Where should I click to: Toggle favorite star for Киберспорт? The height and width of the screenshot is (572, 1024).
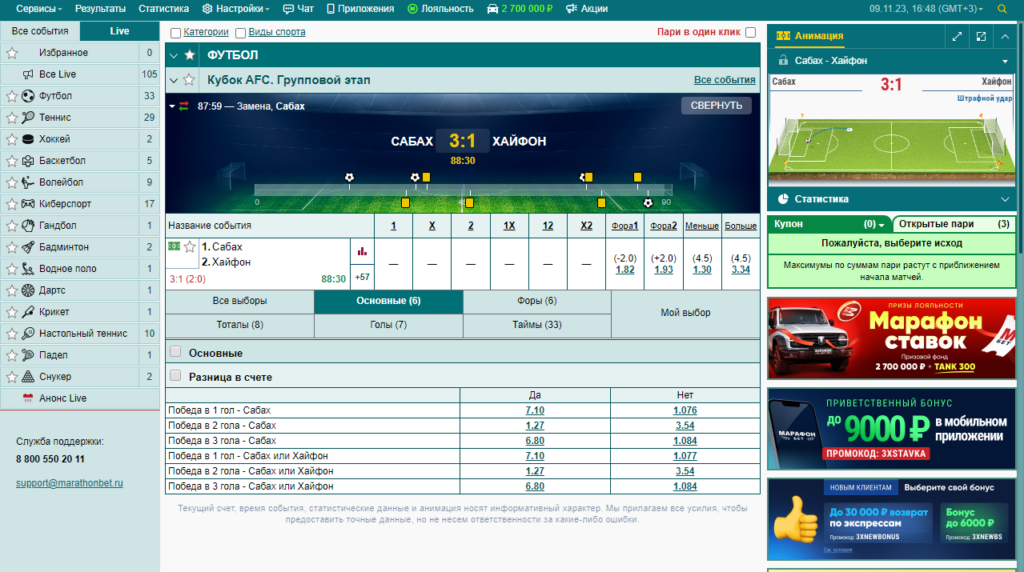click(x=12, y=204)
